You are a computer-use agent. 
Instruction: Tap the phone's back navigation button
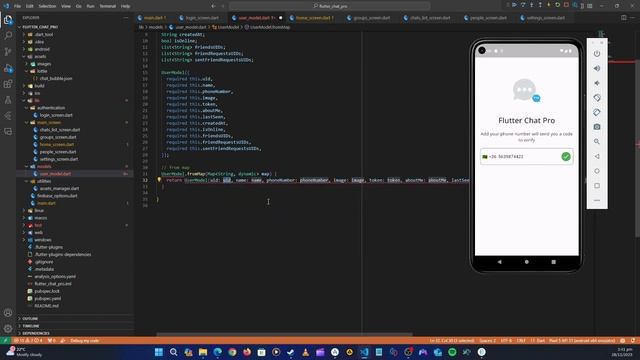pyautogui.click(x=500, y=262)
